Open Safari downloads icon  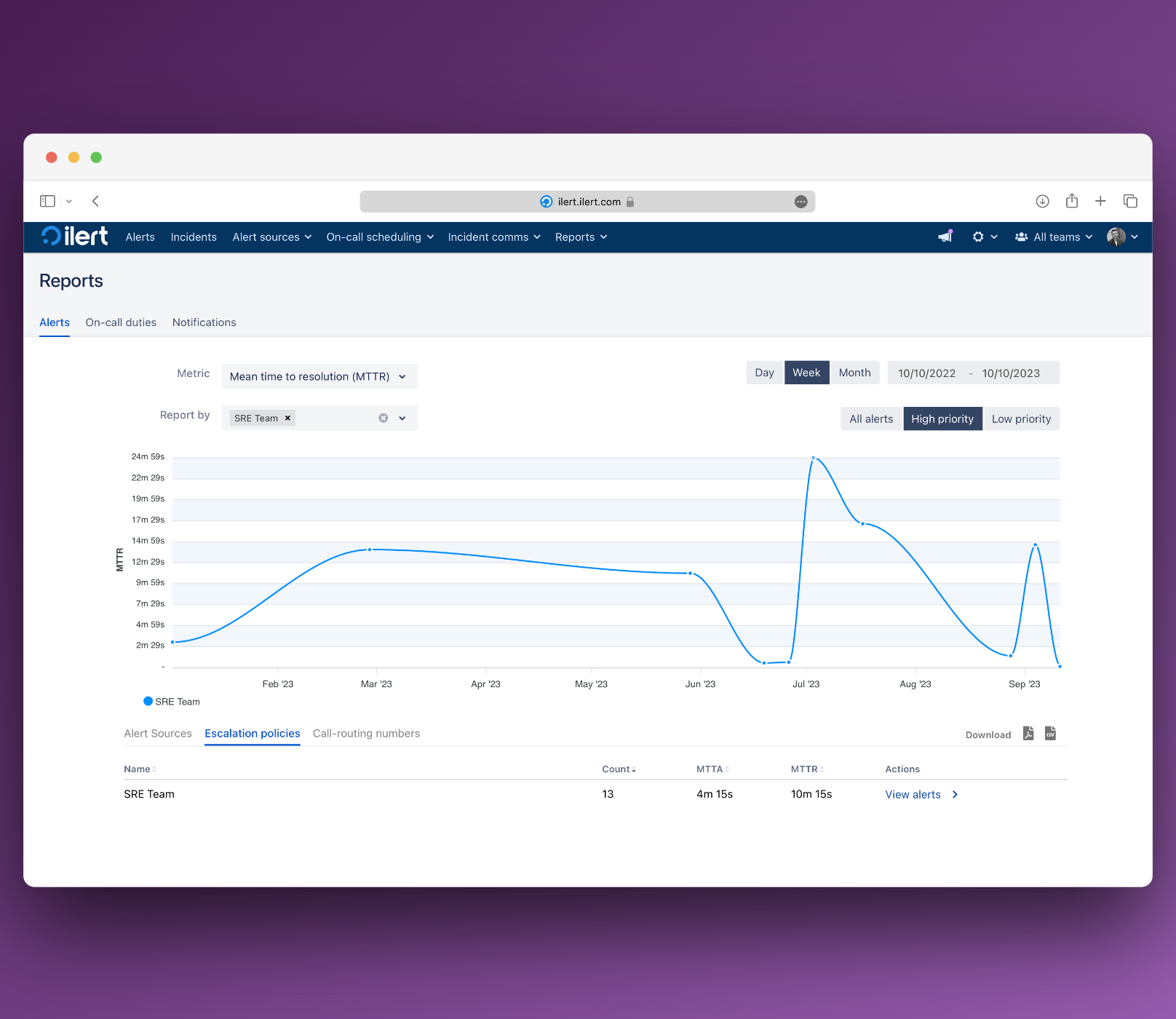coord(1042,201)
